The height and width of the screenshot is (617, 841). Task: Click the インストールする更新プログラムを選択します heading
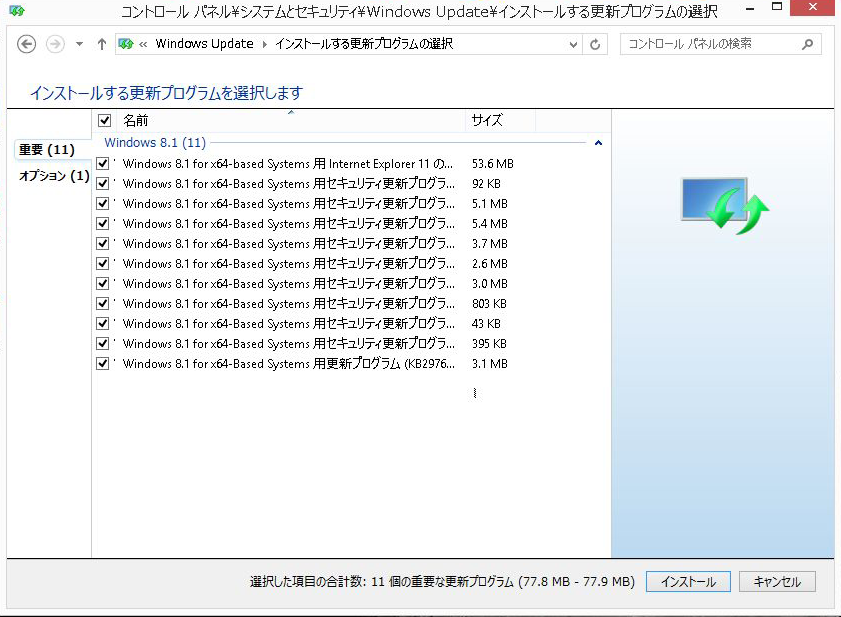[166, 93]
